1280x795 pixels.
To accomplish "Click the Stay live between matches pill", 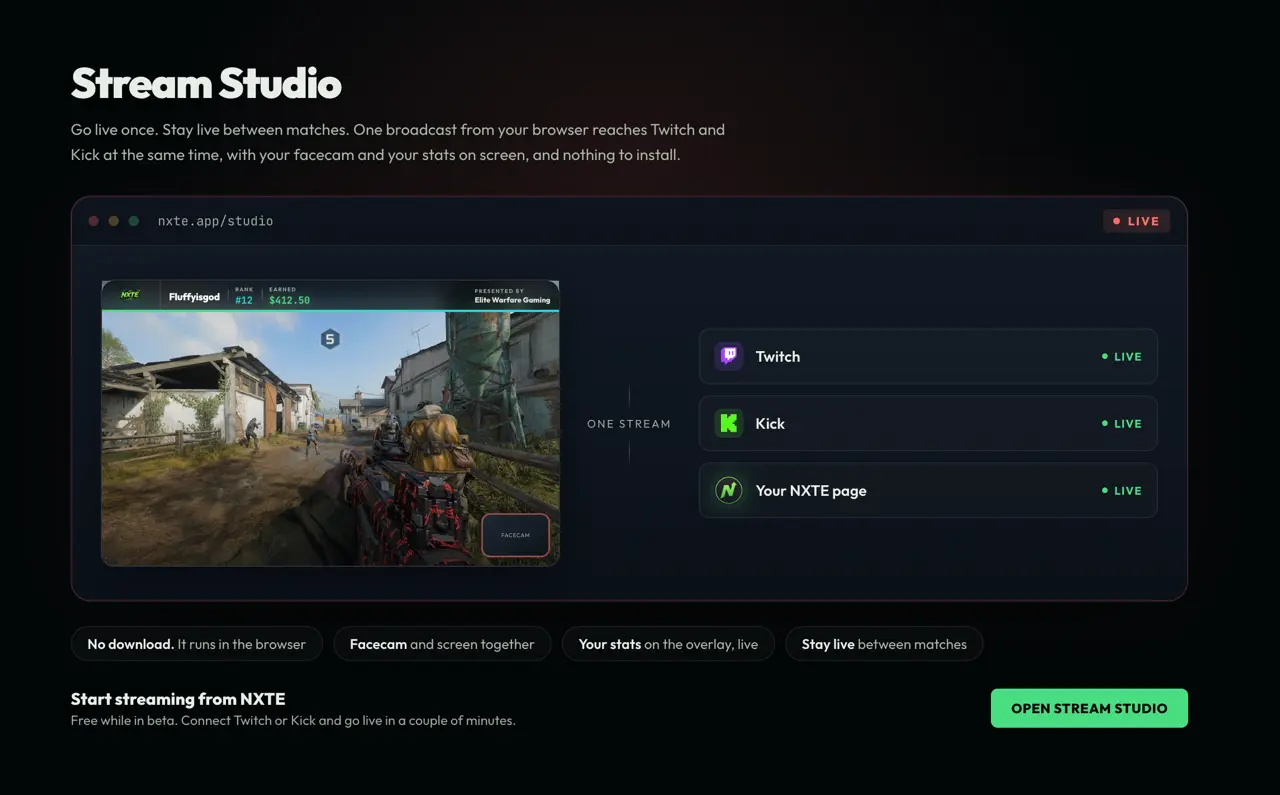I will point(884,644).
